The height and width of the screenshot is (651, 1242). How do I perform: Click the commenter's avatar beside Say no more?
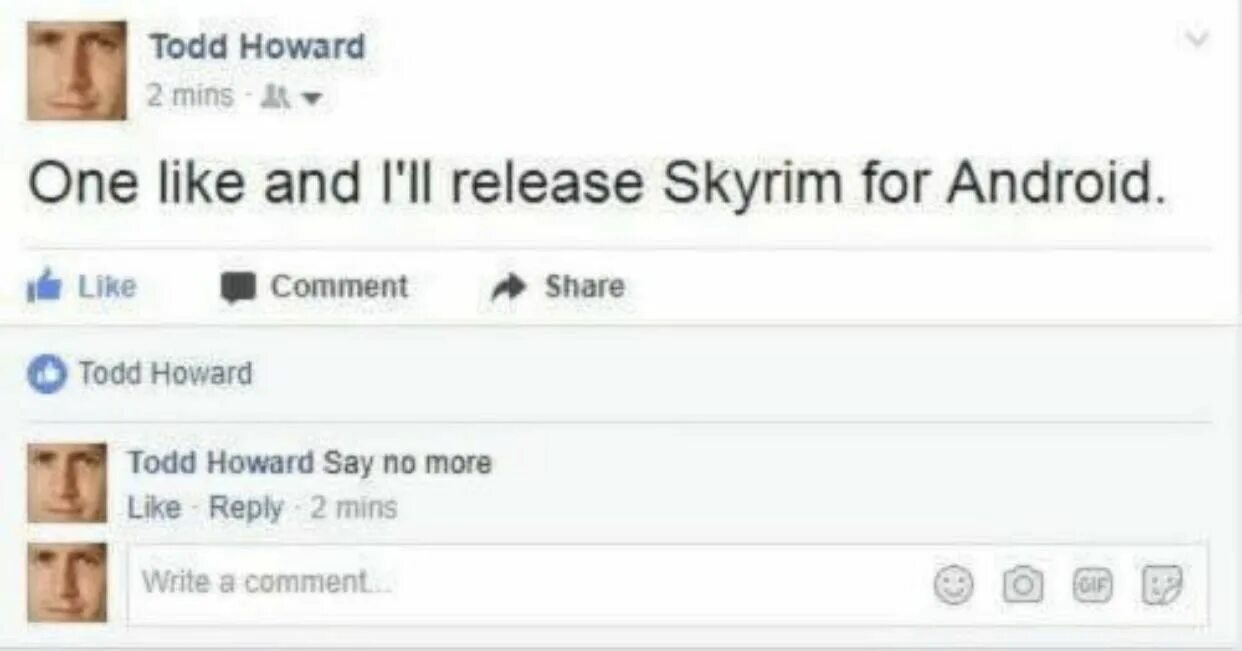tap(66, 483)
